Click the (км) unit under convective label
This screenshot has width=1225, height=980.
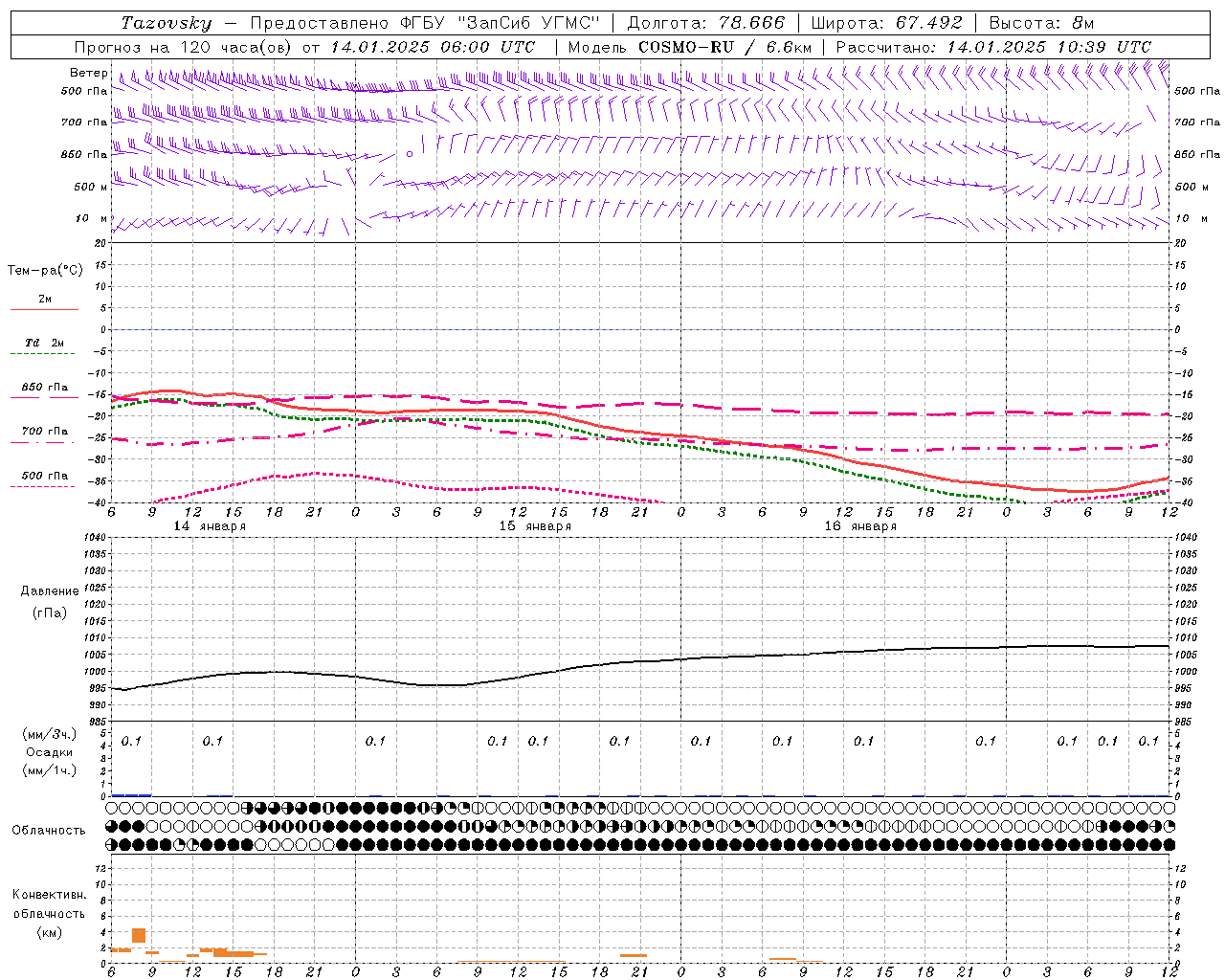[49, 931]
